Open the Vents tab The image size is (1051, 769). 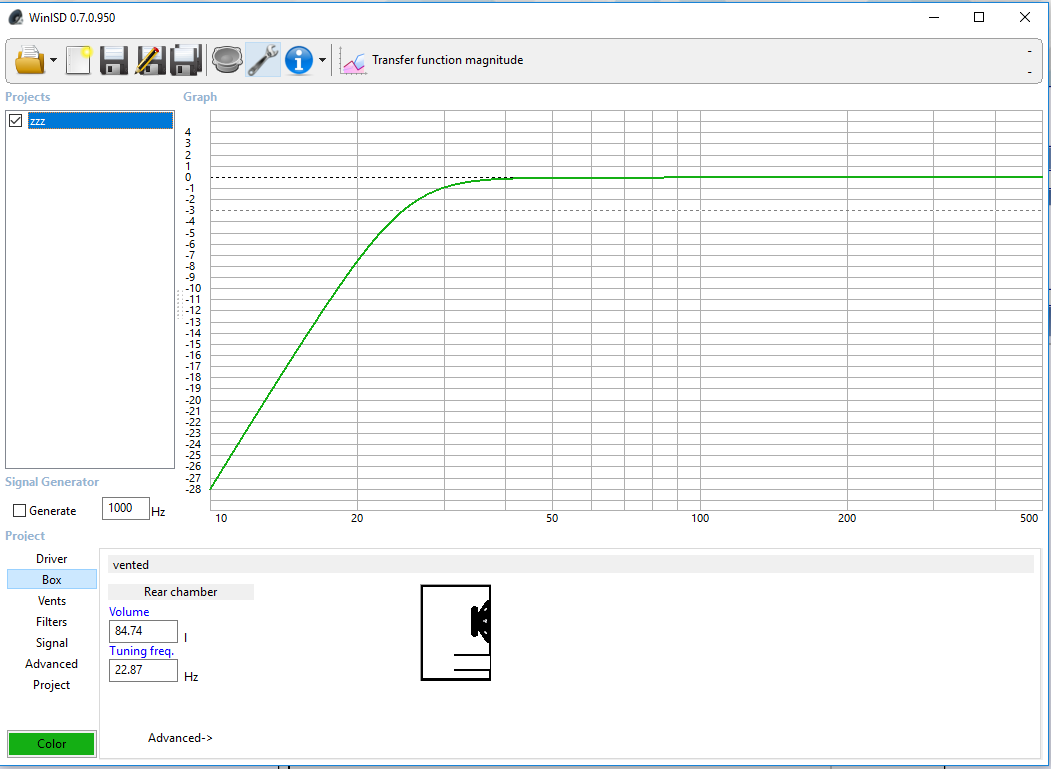click(x=52, y=601)
